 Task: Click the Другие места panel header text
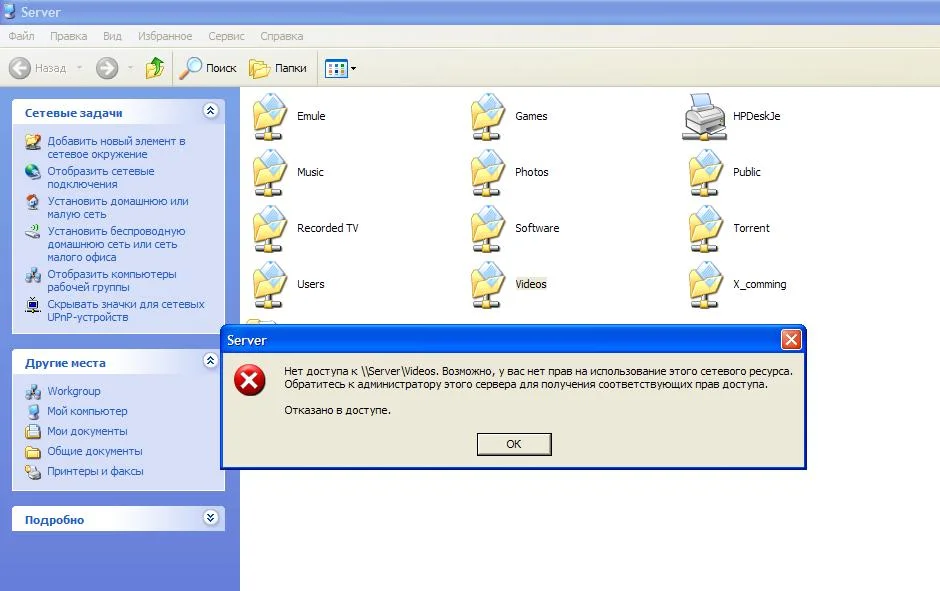(65, 363)
